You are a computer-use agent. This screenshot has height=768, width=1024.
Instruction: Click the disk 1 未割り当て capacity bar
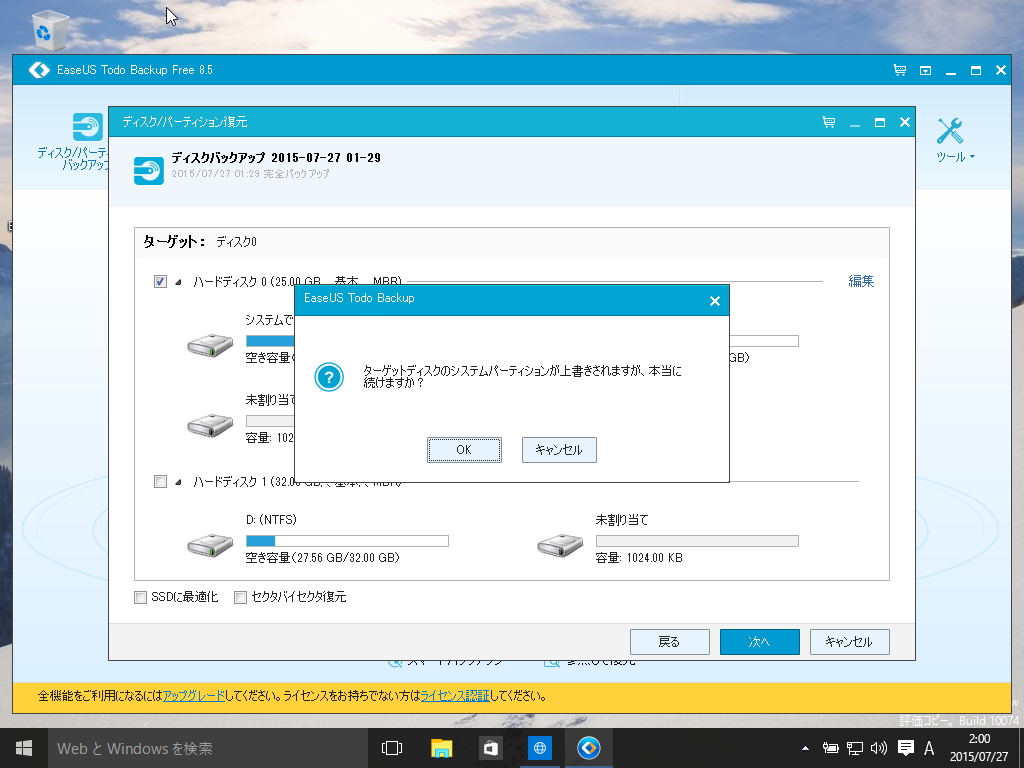[697, 541]
